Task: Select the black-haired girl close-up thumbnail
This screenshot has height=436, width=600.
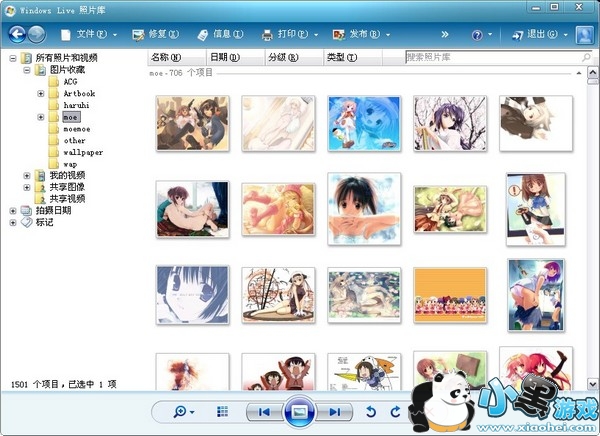Action: [364, 209]
